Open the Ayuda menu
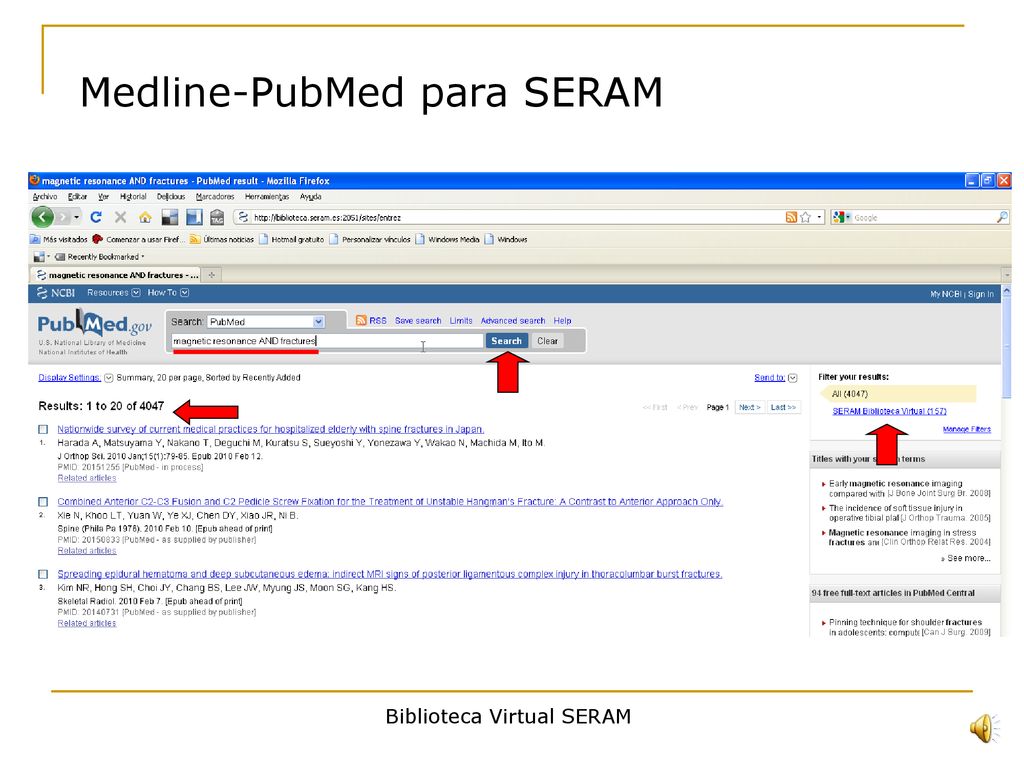Viewport: 1024px width, 768px height. point(310,197)
